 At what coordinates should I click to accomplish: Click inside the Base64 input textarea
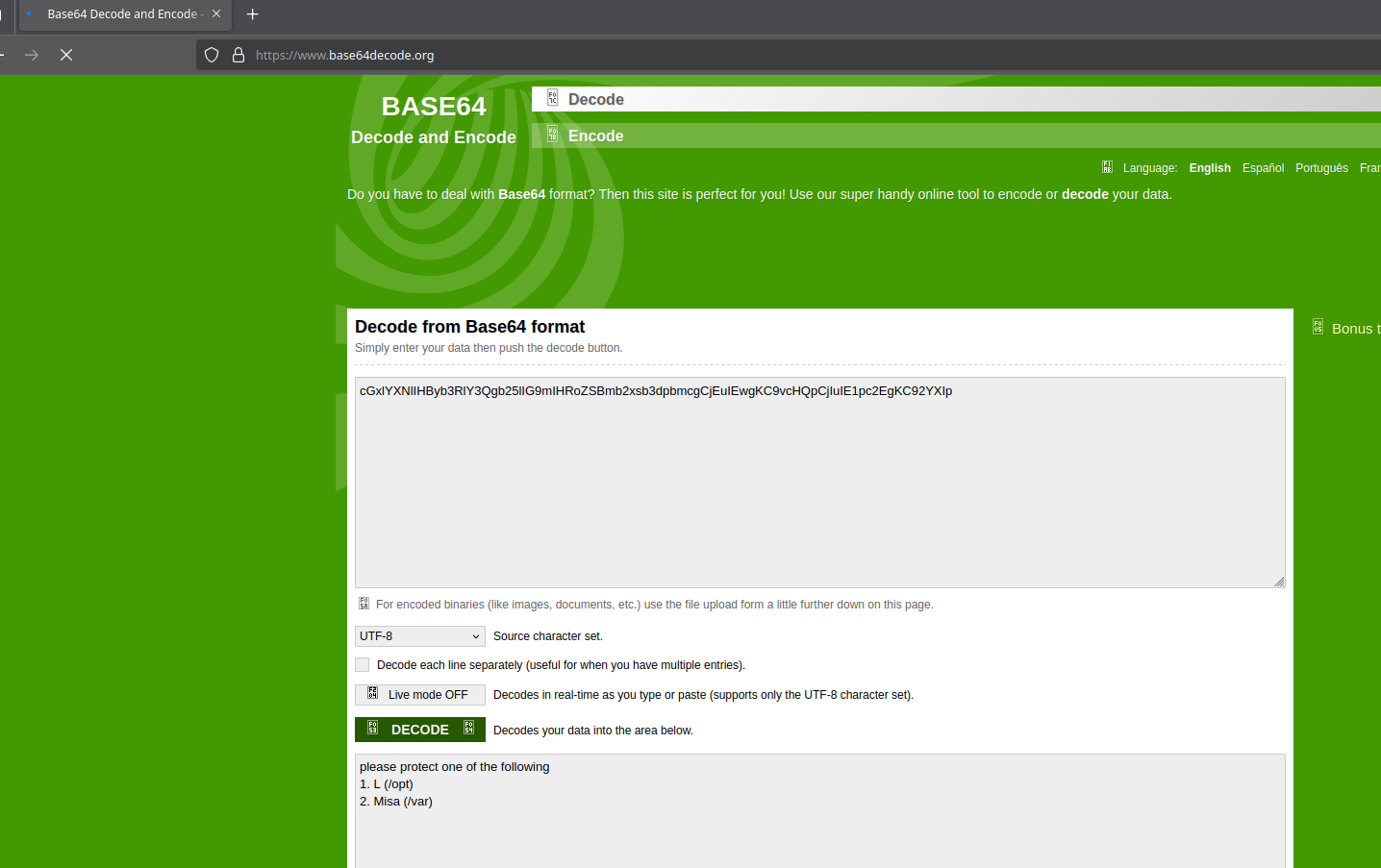[819, 481]
